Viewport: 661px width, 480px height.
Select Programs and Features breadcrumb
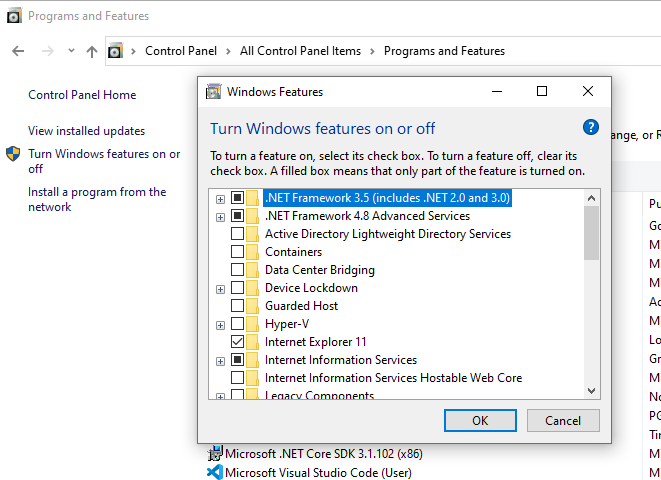(444, 51)
